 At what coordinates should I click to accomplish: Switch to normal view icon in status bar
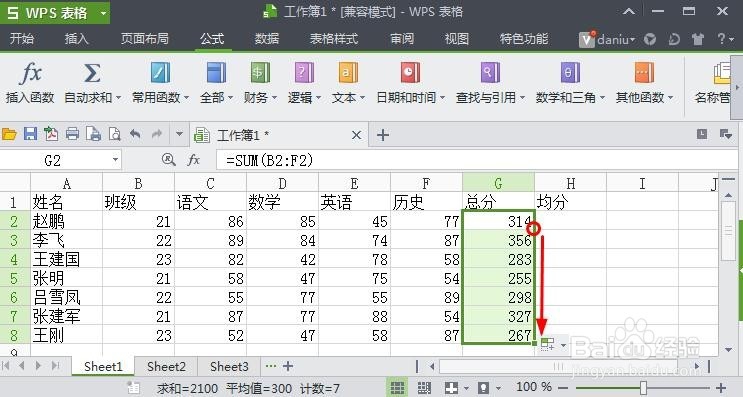(x=397, y=388)
